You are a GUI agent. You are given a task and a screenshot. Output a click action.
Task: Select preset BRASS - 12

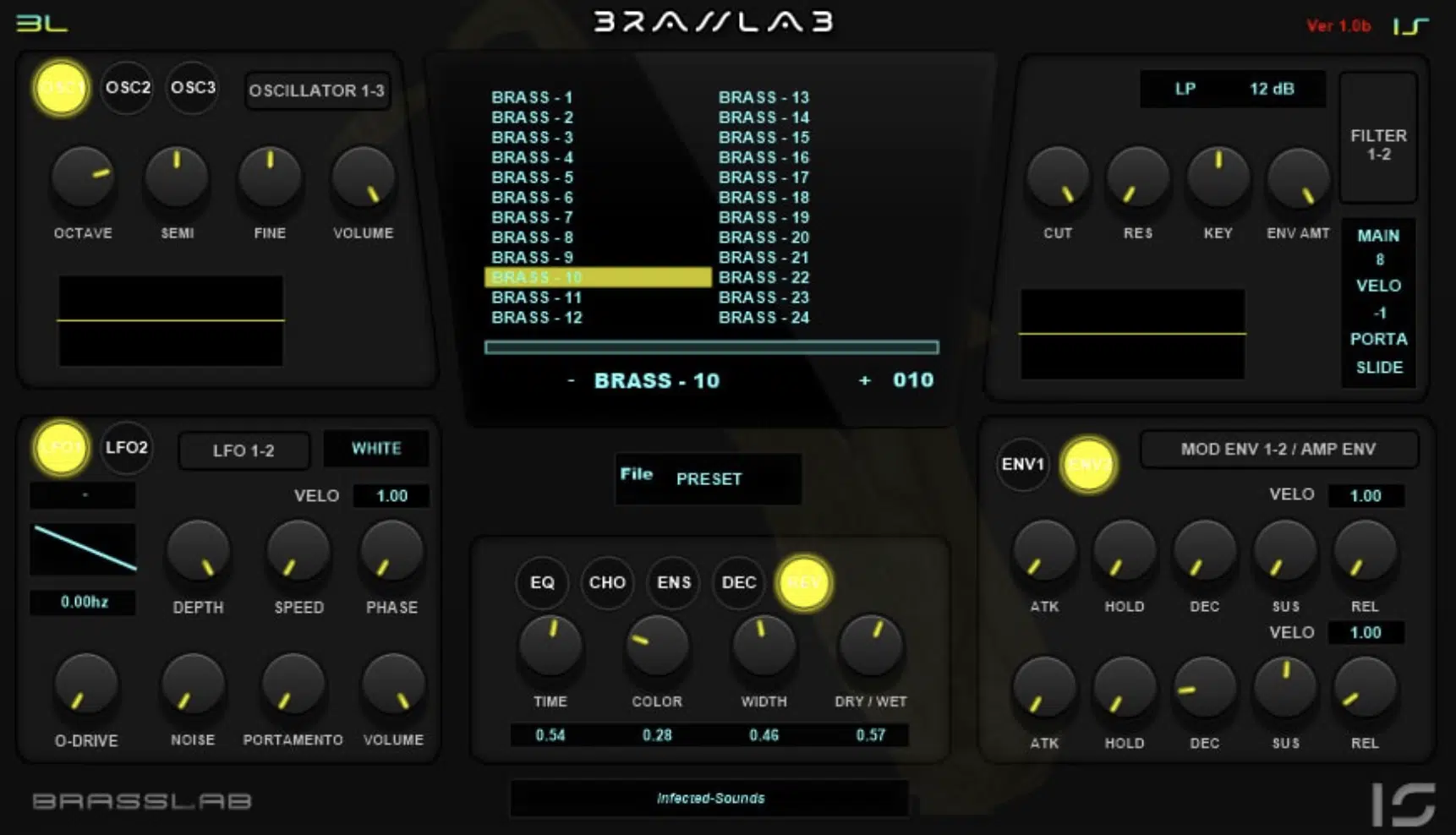(537, 318)
